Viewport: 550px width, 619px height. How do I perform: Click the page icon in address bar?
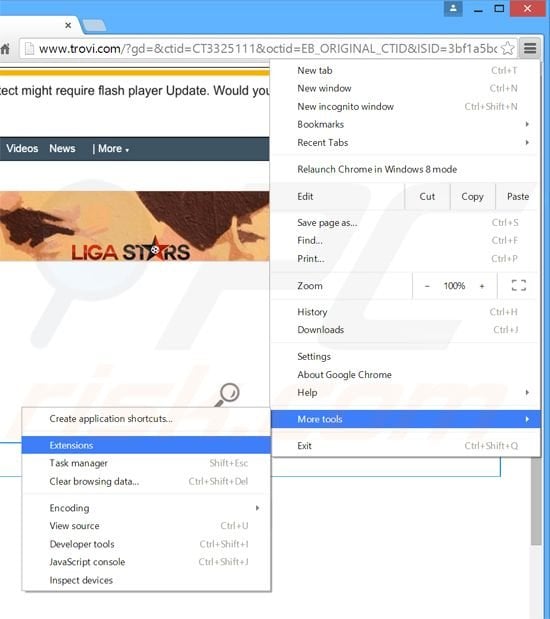click(x=29, y=49)
